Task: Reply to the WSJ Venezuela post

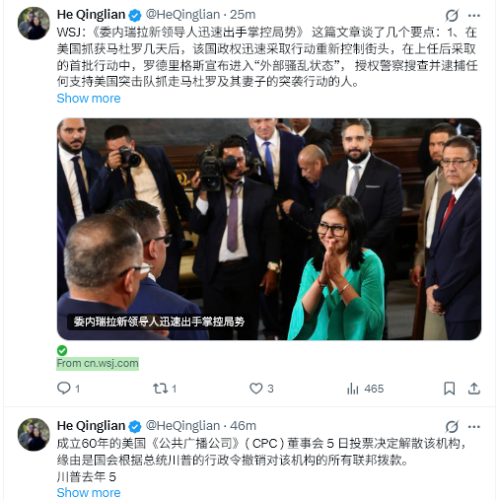Action: 68,388
